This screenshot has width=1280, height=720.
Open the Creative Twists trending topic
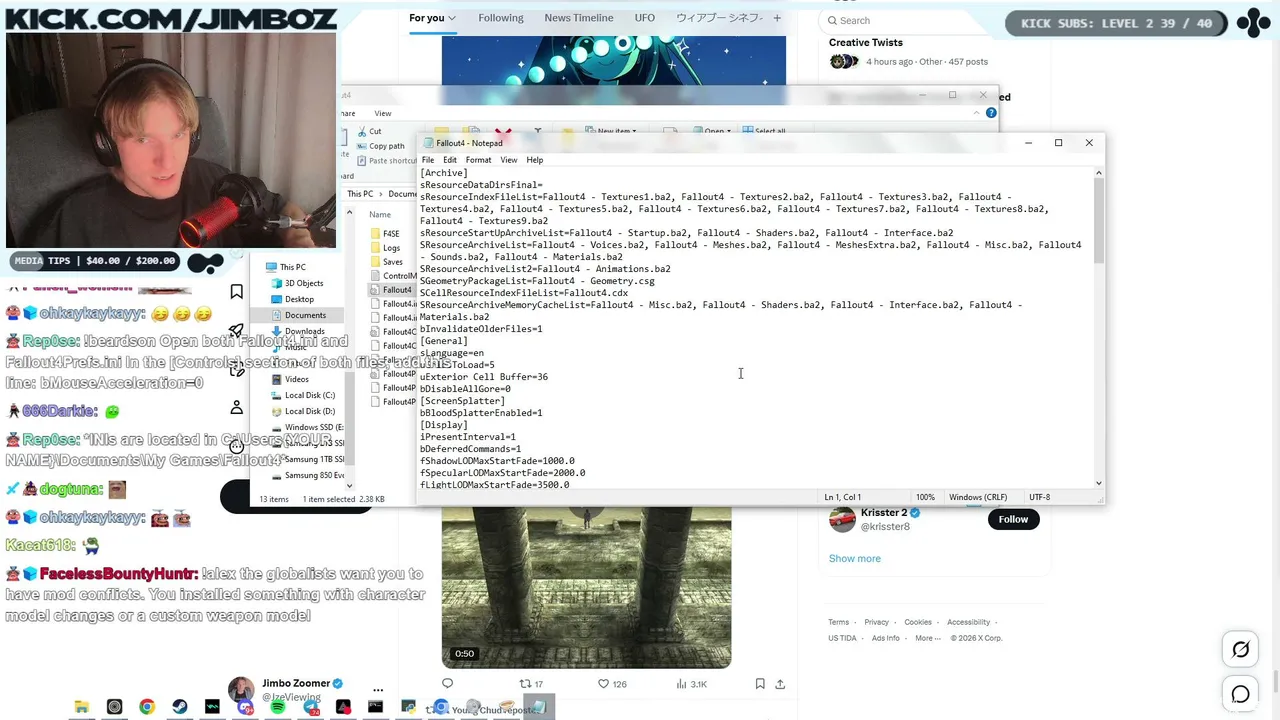[866, 42]
